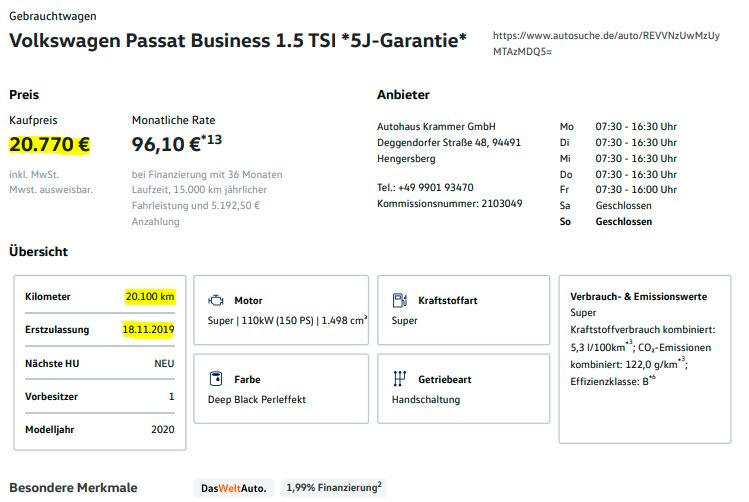The height and width of the screenshot is (502, 749).
Task: Click the Preis section heading
Action: pos(24,95)
